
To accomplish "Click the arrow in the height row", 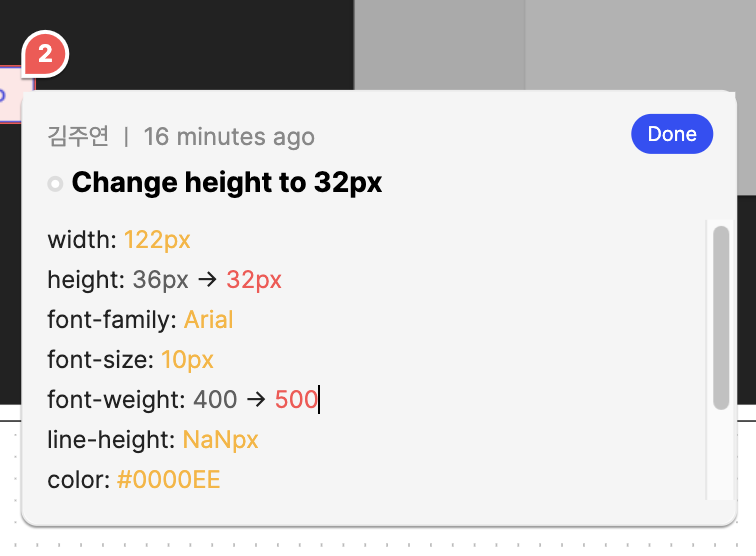I will [207, 280].
